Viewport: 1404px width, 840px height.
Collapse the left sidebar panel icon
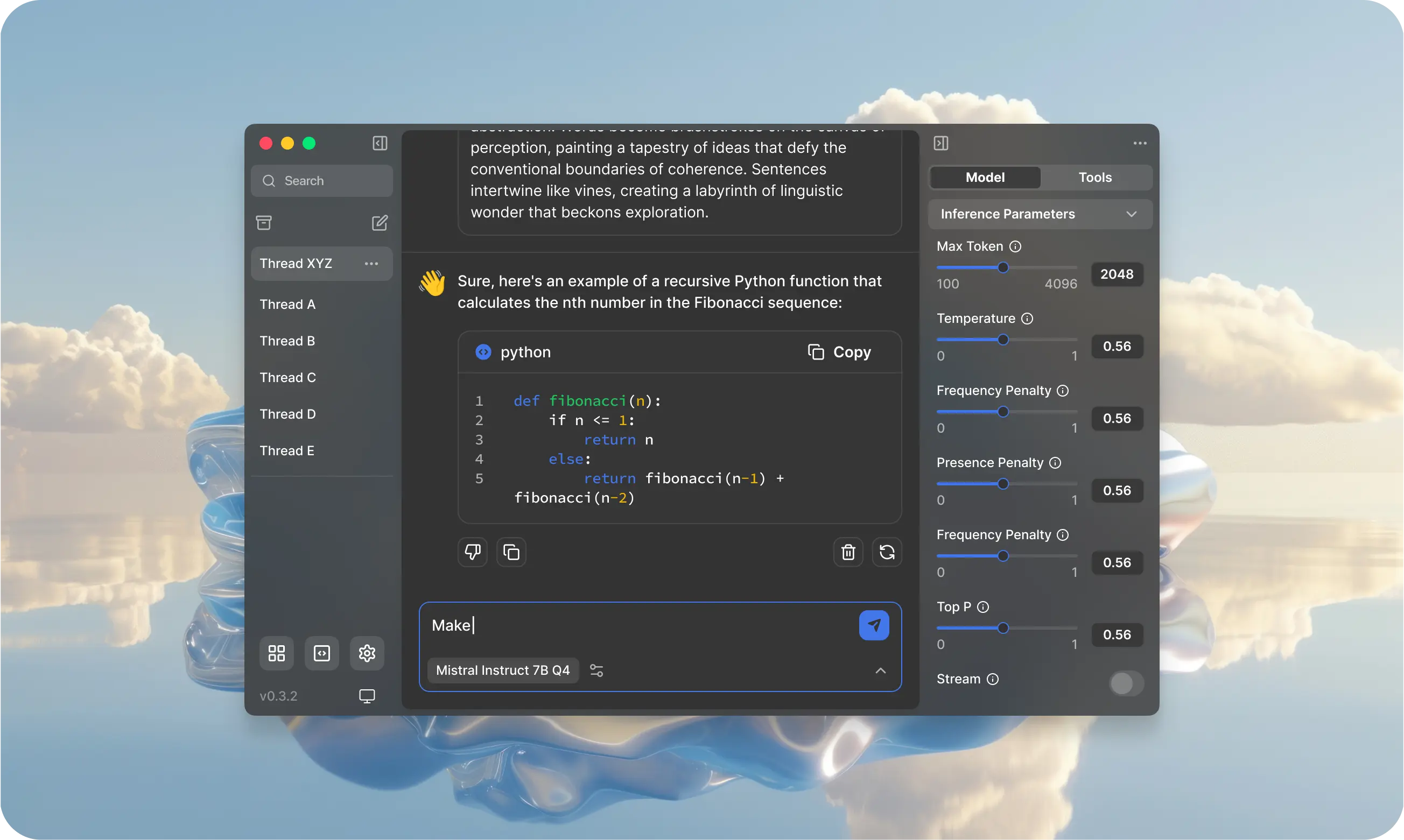click(380, 143)
